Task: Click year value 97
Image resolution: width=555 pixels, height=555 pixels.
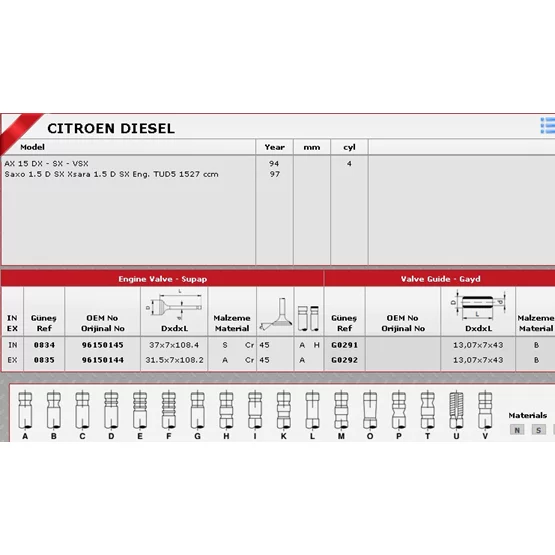Action: (x=275, y=174)
